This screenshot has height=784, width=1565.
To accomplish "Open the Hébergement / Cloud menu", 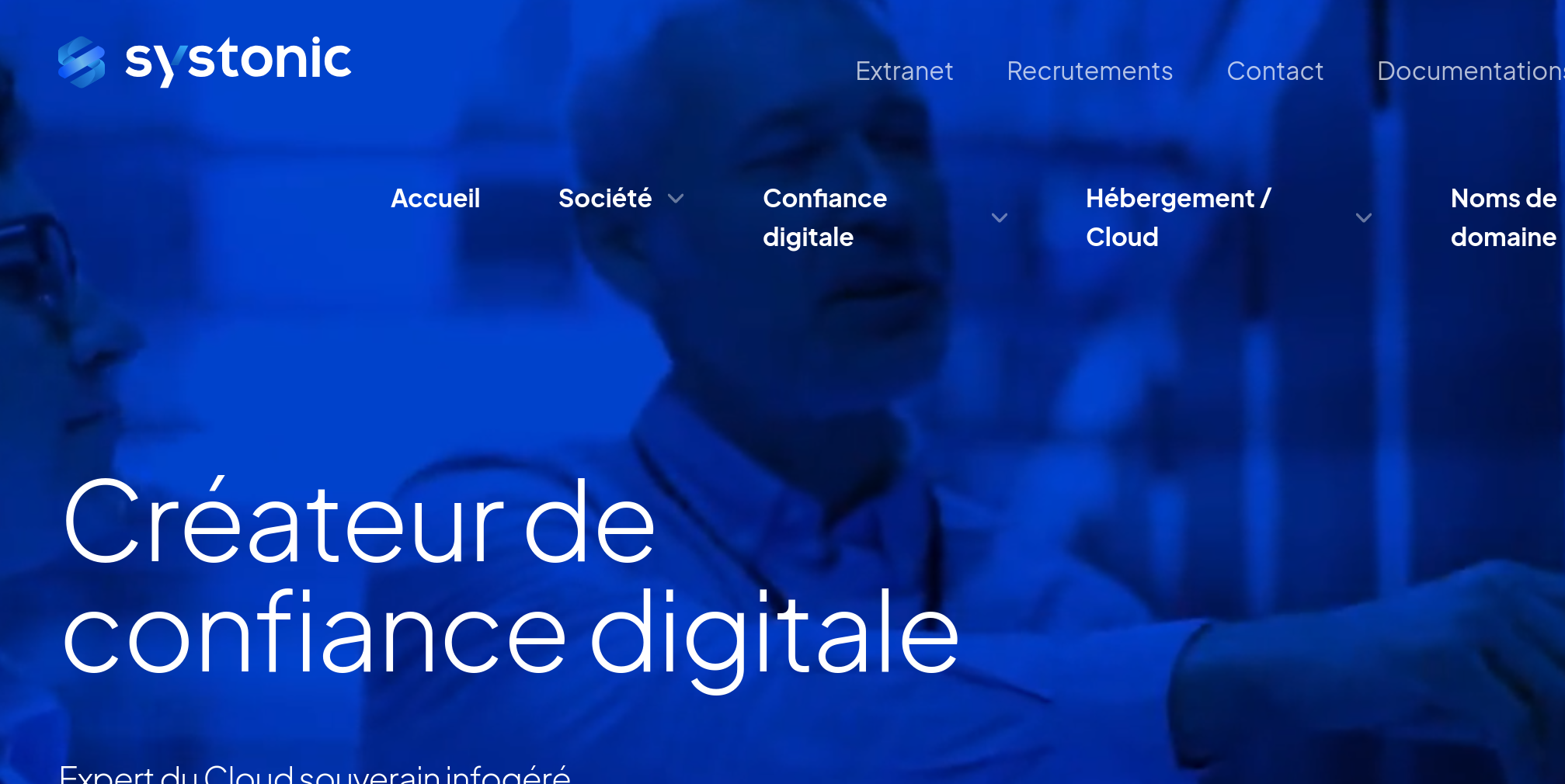I will click(1178, 217).
